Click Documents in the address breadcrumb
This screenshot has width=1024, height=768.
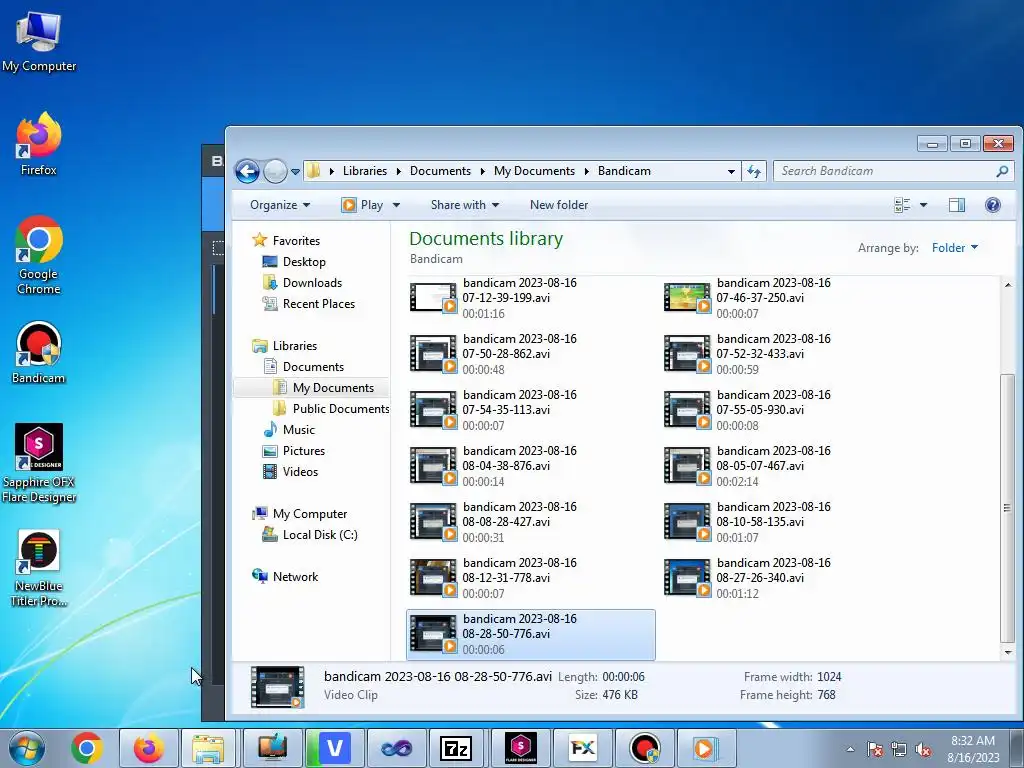(x=440, y=171)
